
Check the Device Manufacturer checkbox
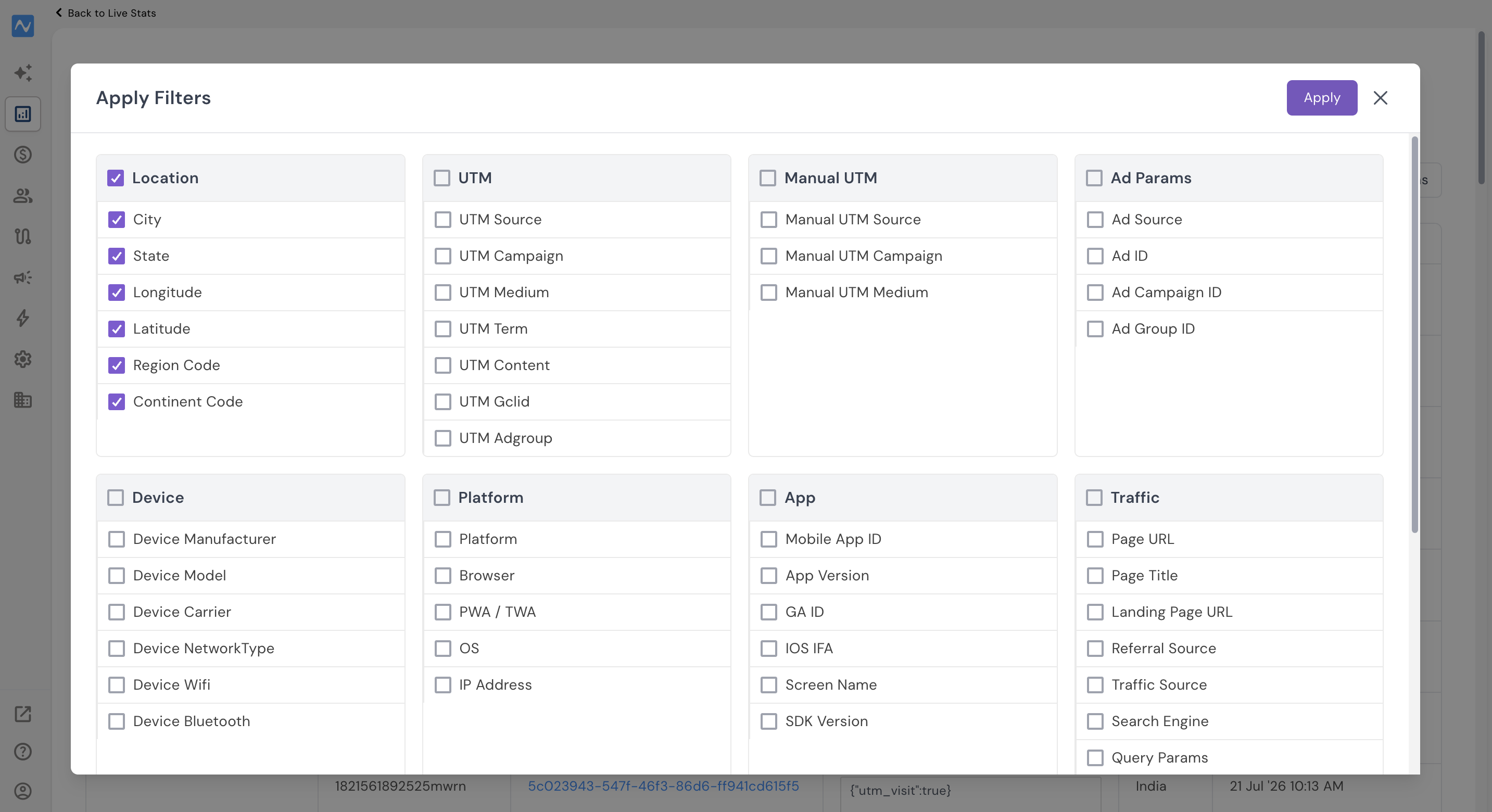tap(117, 539)
